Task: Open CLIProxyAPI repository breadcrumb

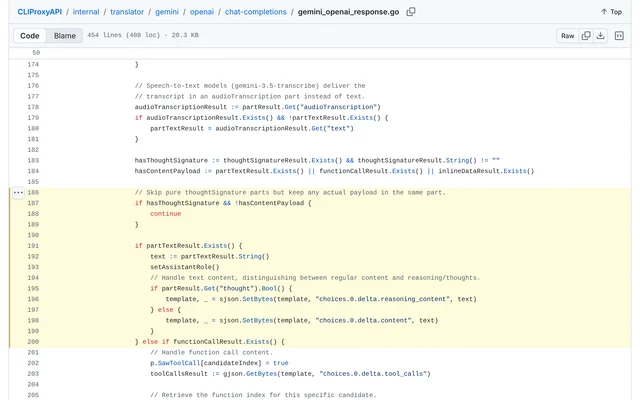Action: click(x=40, y=12)
